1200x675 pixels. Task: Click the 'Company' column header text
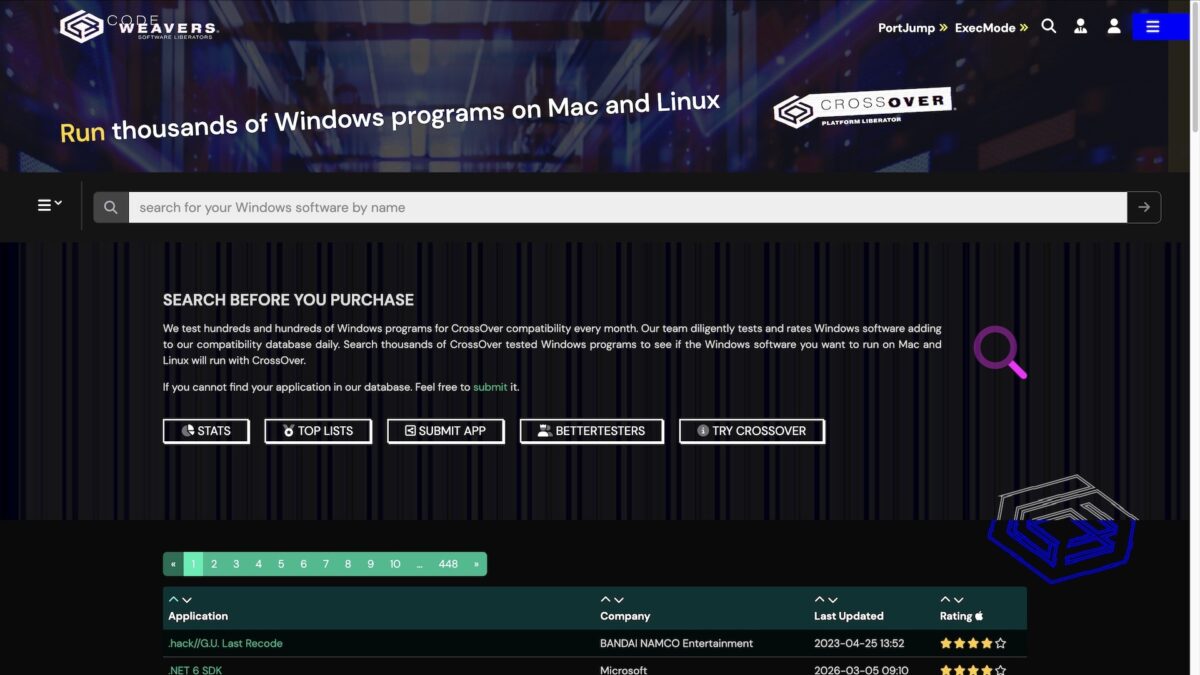pos(625,616)
